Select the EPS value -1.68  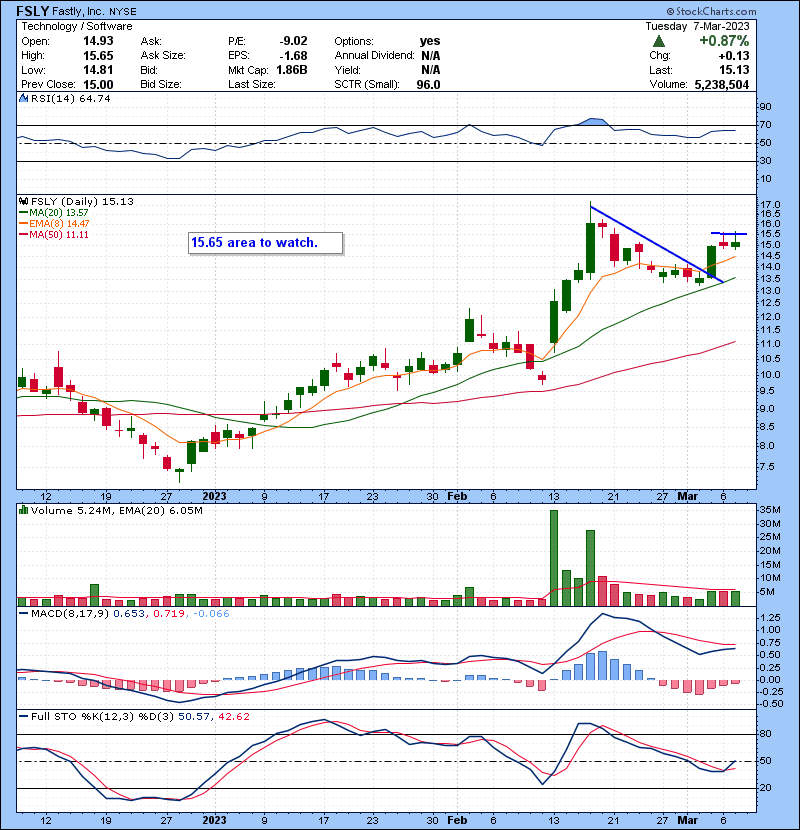point(293,56)
